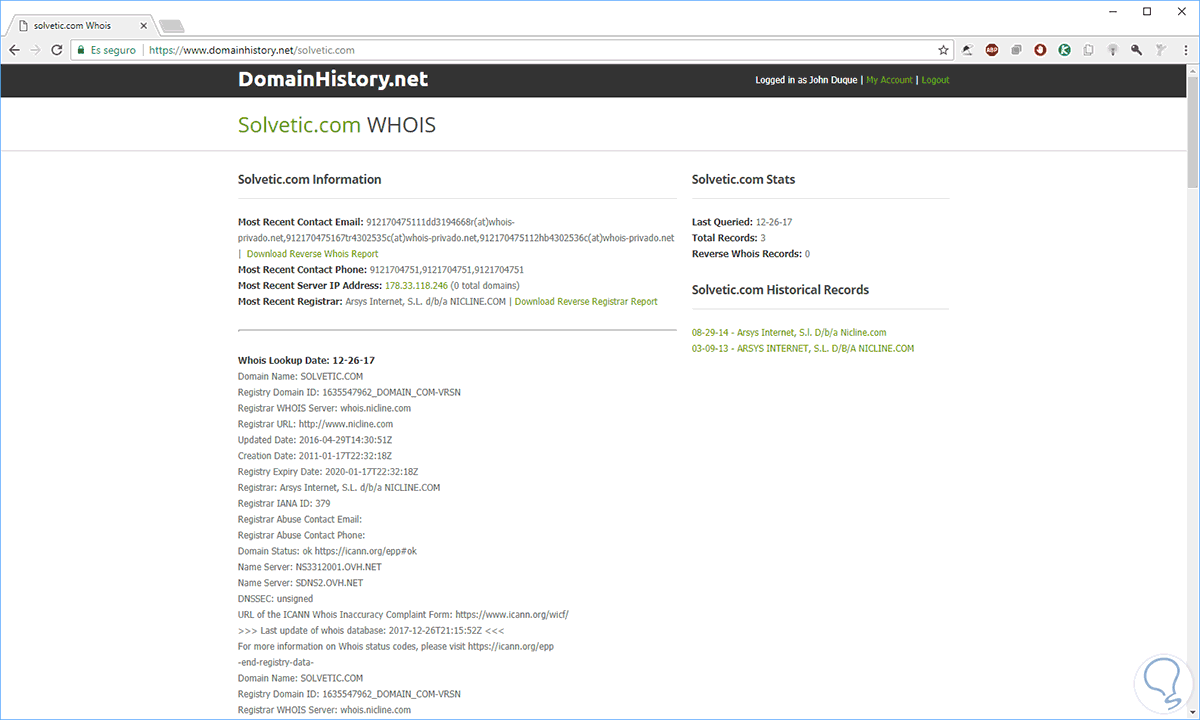
Task: Open the umbrella extension icon
Action: 968,49
